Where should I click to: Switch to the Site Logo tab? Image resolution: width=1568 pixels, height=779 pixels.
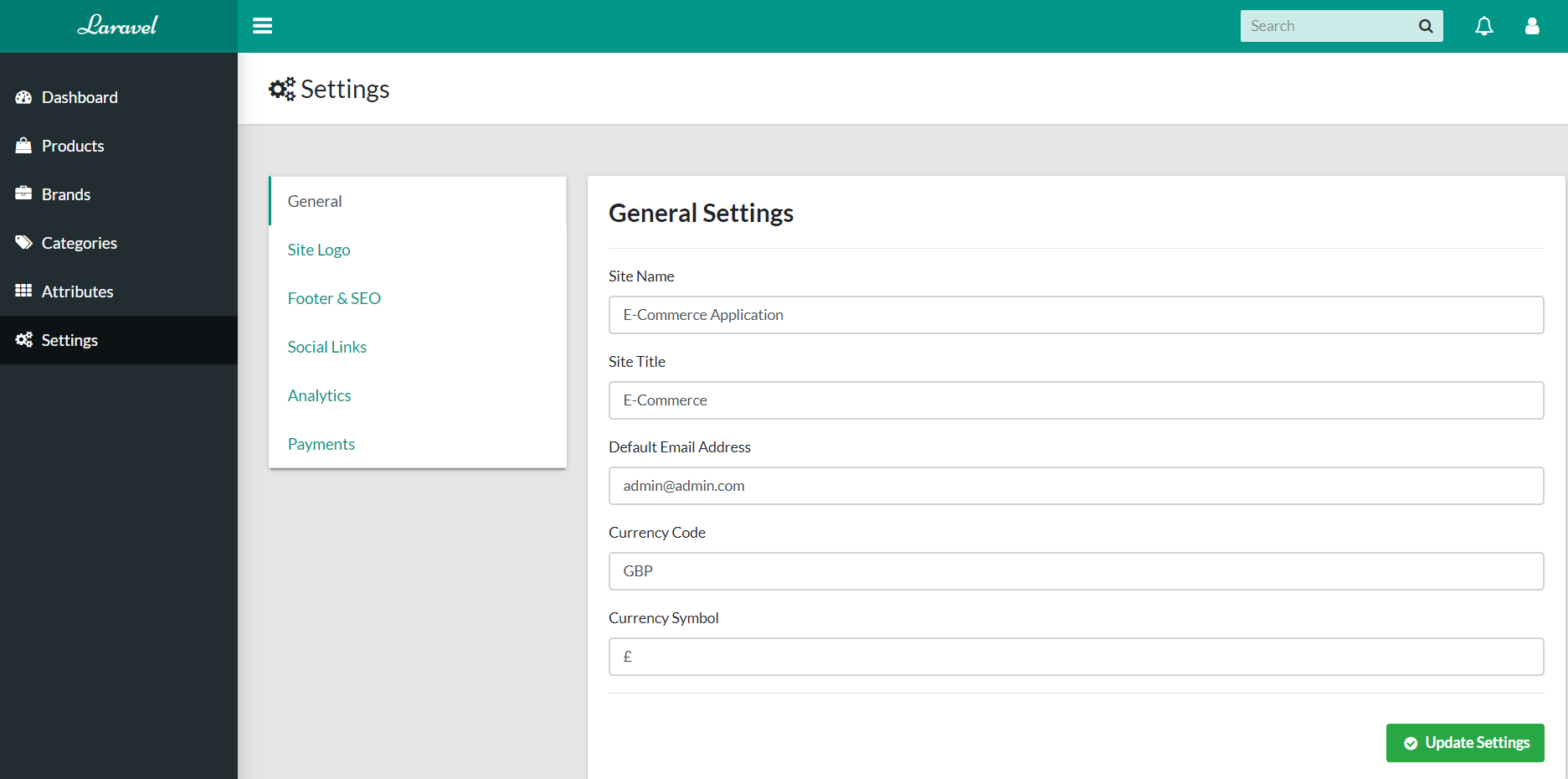point(318,249)
